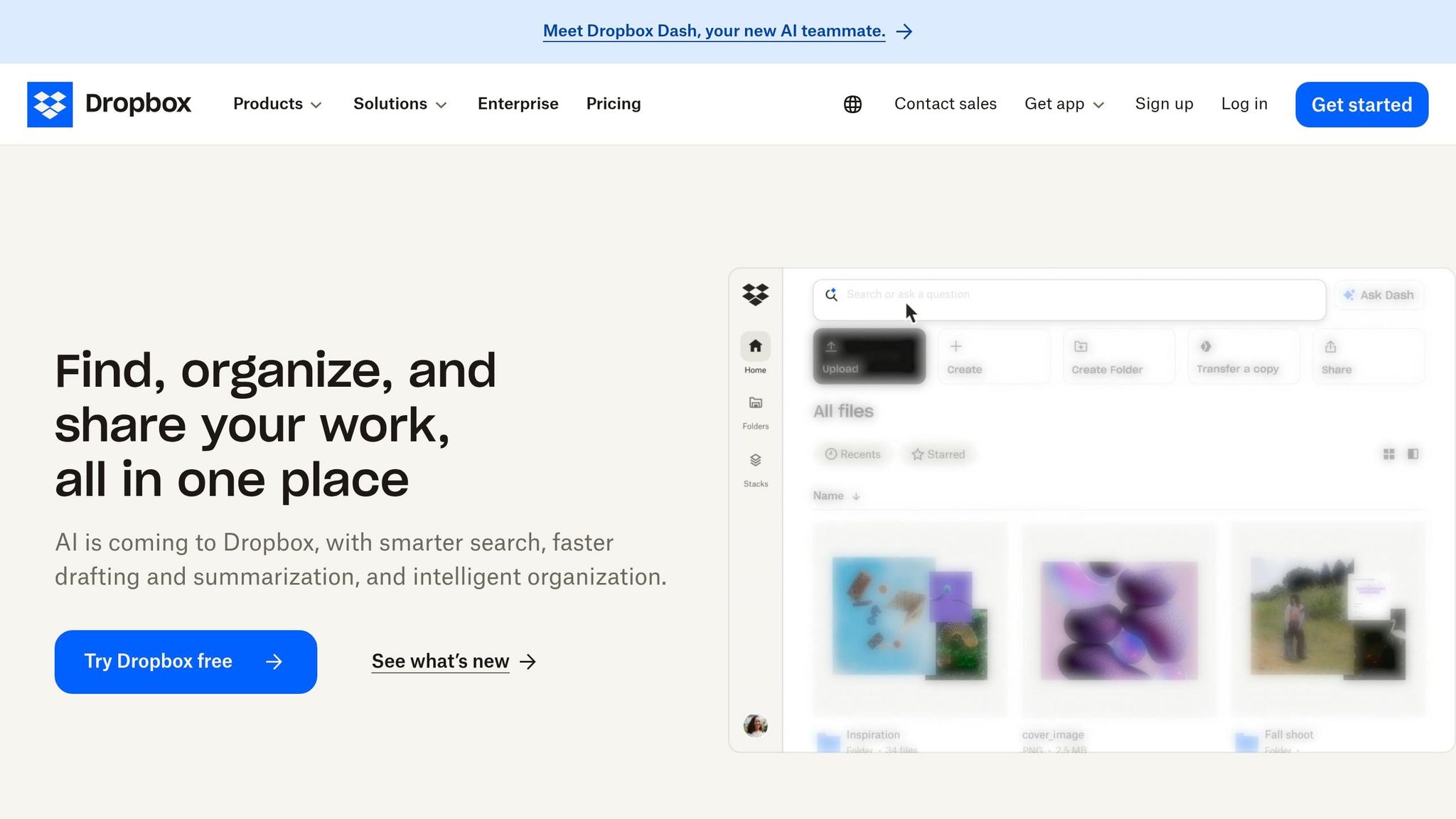Click the Ask Dash button
The image size is (1456, 819).
(1378, 294)
